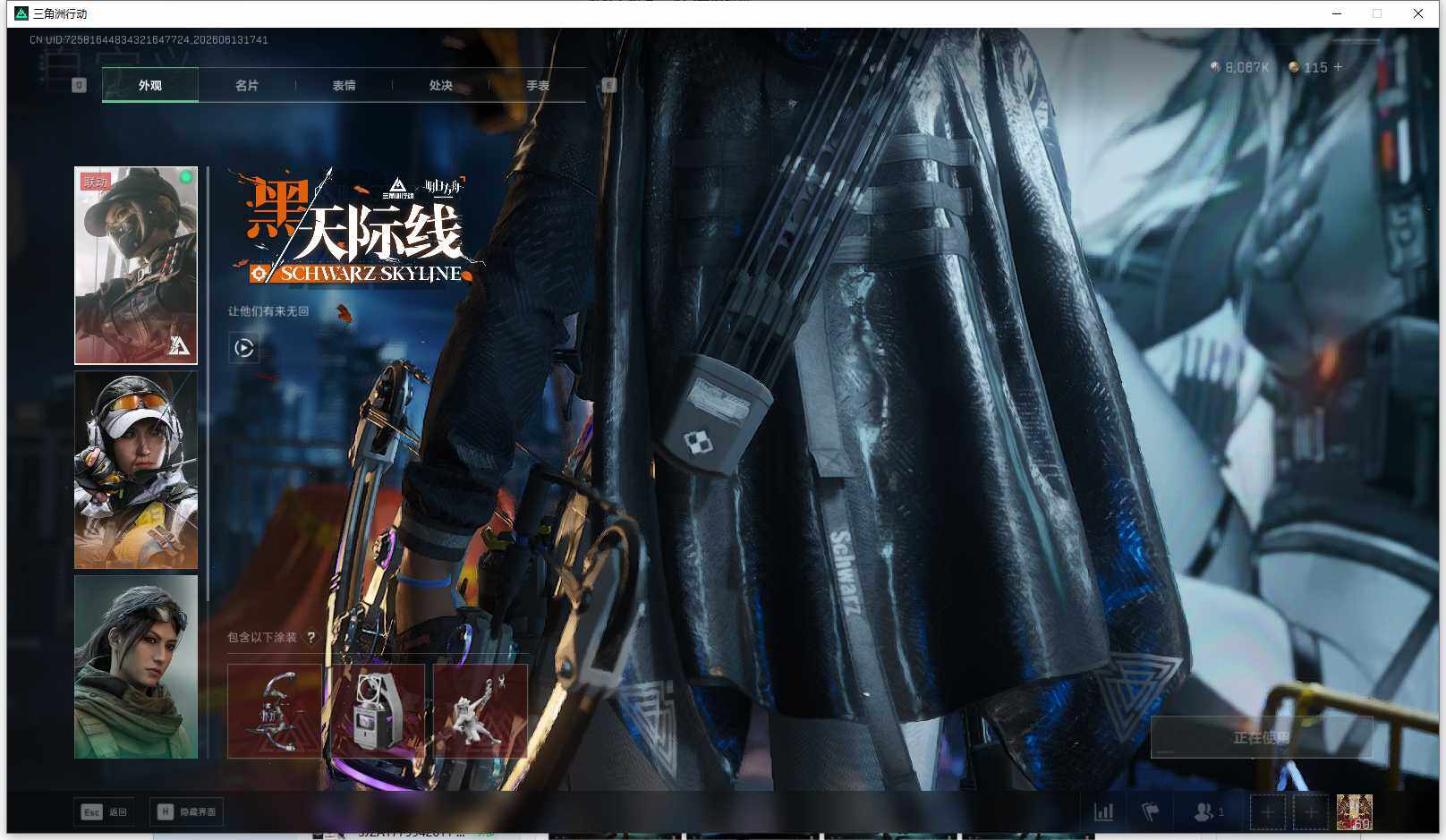Click the 8,067K currency balance

[x=1239, y=67]
